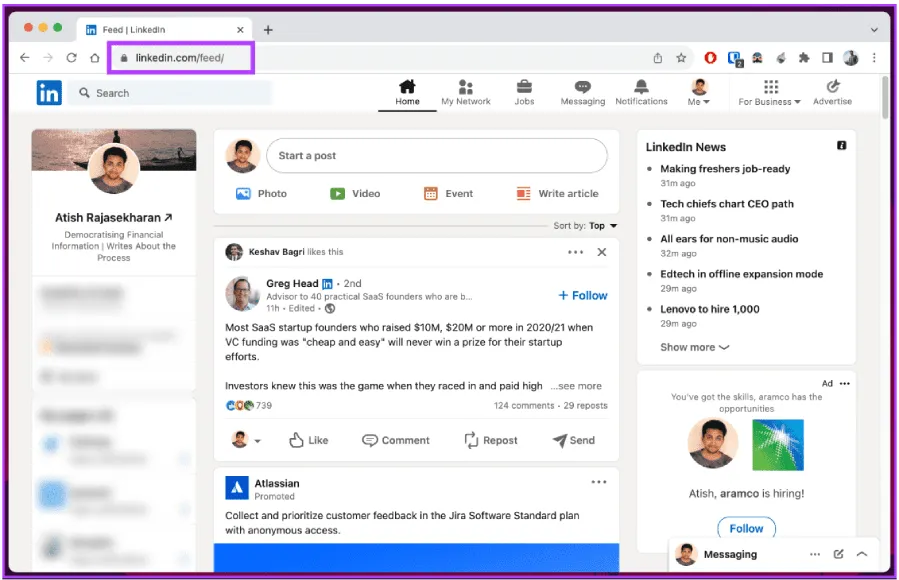This screenshot has width=899, height=580.
Task: Bookmark this page with the star icon
Action: point(681,58)
